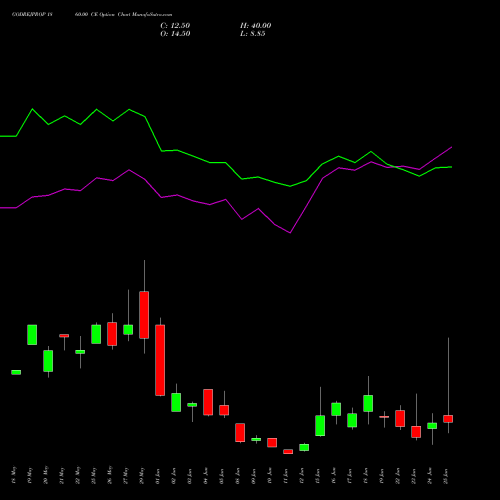Select the small red candle for 11 Jun
500x500 pixels.
coord(288,451)
